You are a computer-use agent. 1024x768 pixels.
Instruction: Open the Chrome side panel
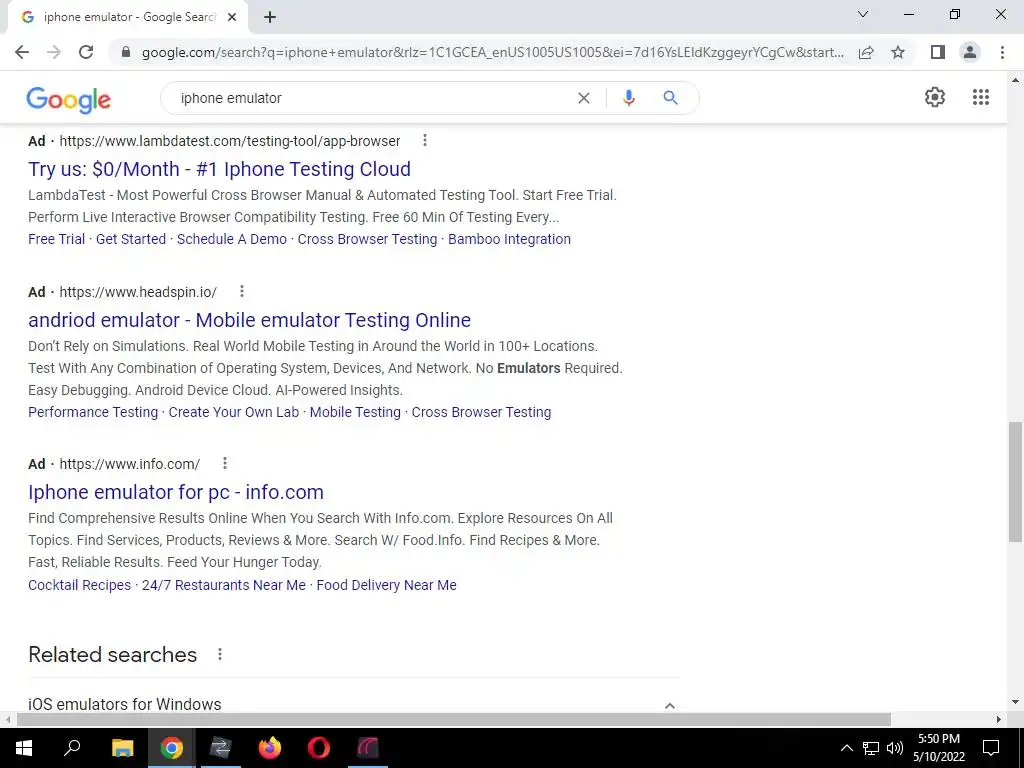click(x=938, y=52)
